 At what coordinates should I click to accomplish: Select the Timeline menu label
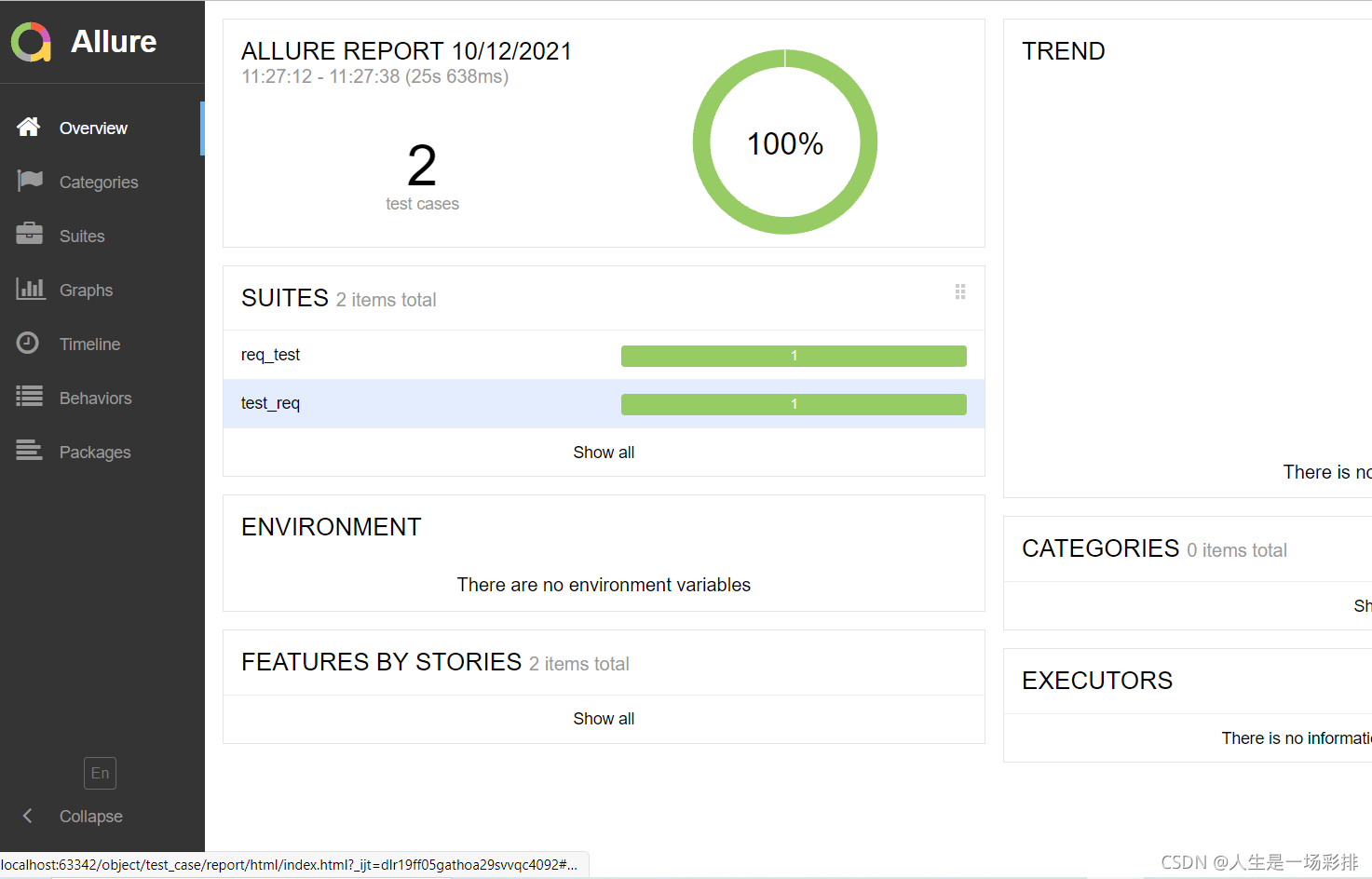click(89, 345)
